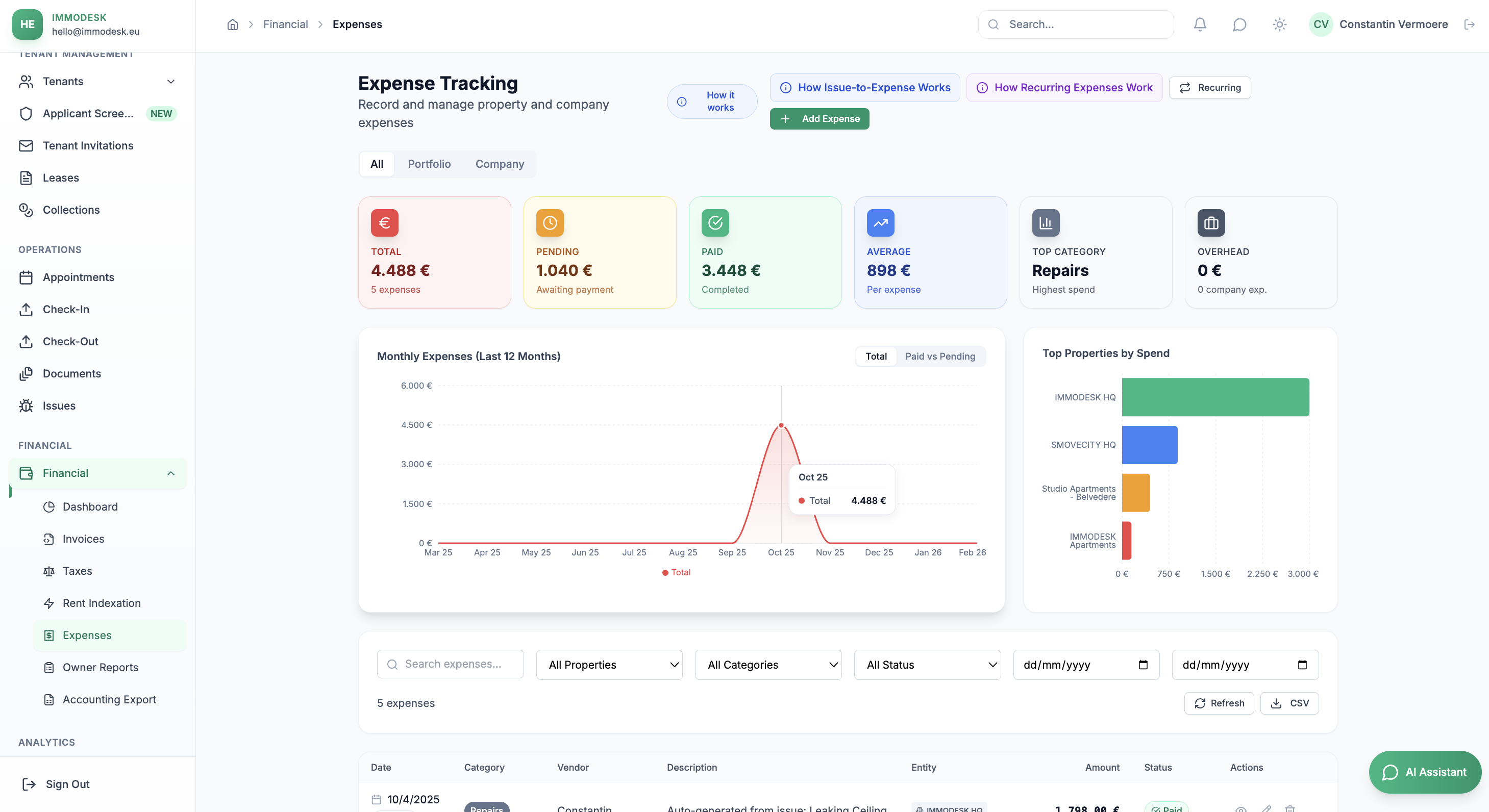Select the Total chart toggle
Screen dimensions: 1489x812
[x=876, y=356]
